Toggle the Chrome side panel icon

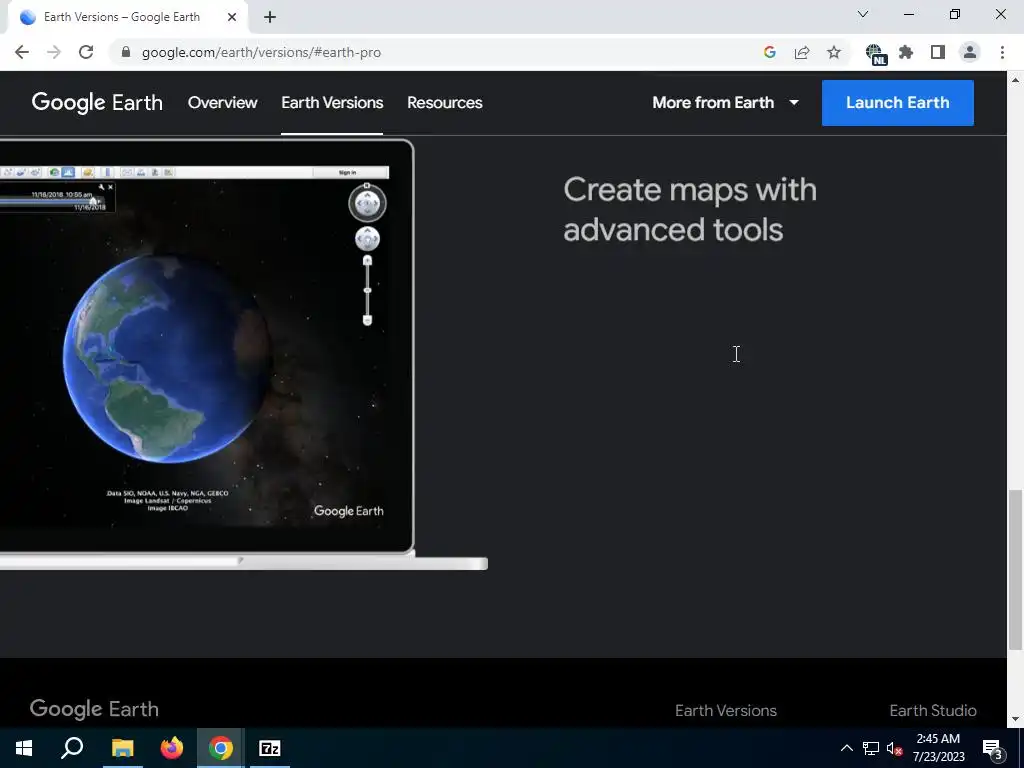(938, 52)
